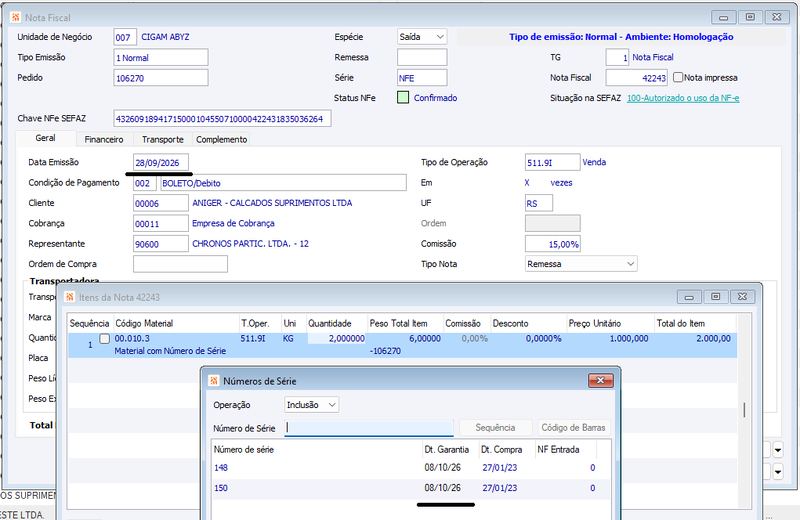Switch to the Complemento tab
This screenshot has height=520, width=800.
pyautogui.click(x=221, y=139)
